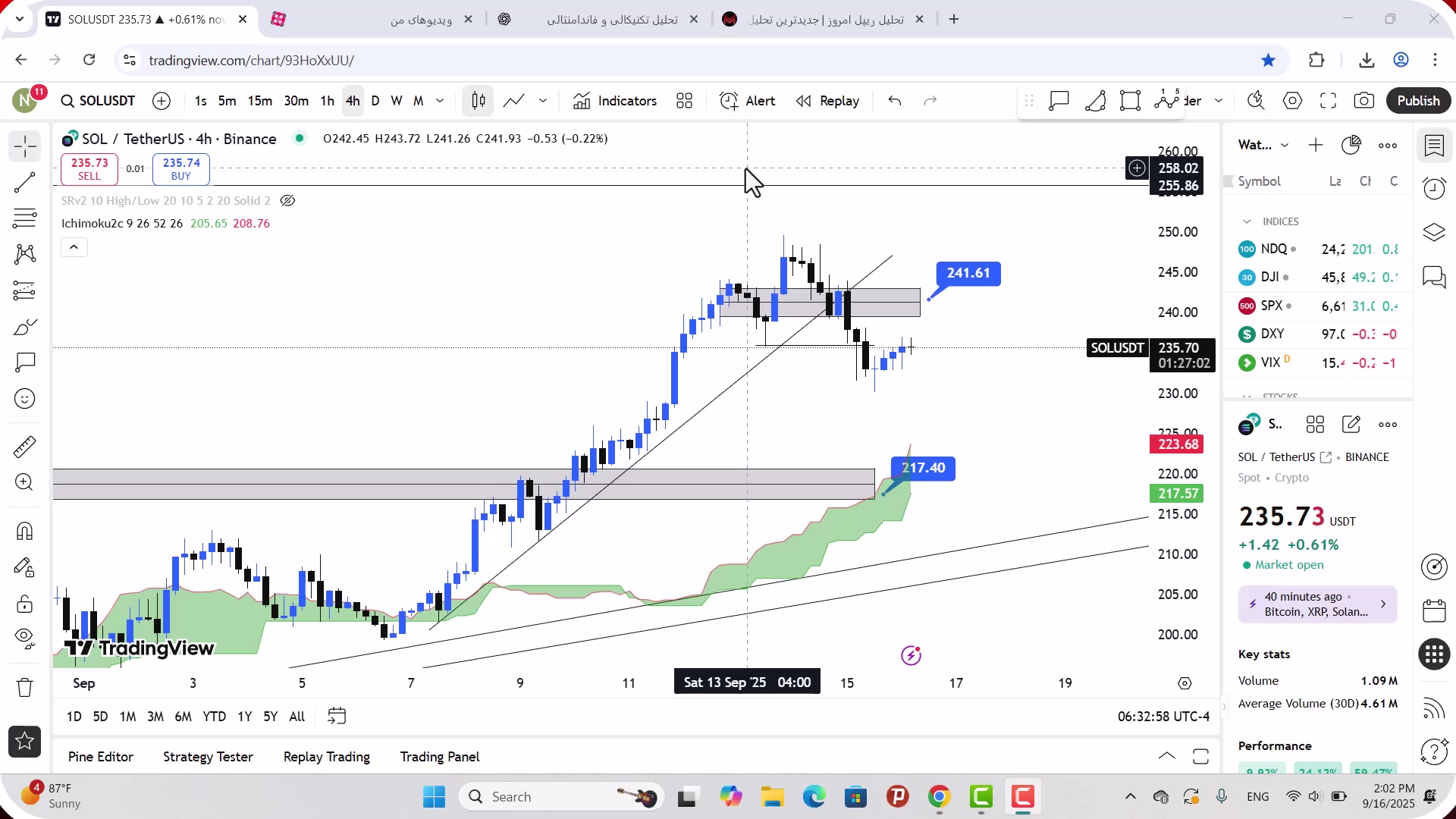Screen dimensions: 1456x819
Task: Toggle stay in drawing mode
Action: coord(25,567)
